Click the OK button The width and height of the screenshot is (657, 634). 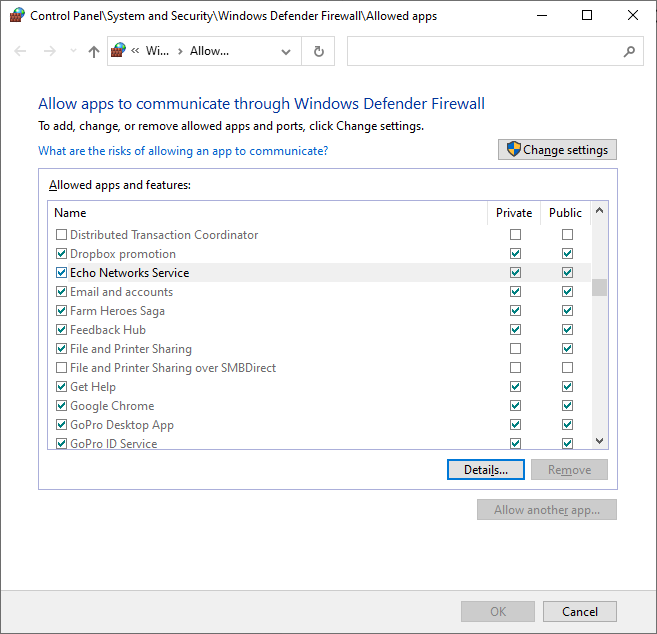coord(498,611)
